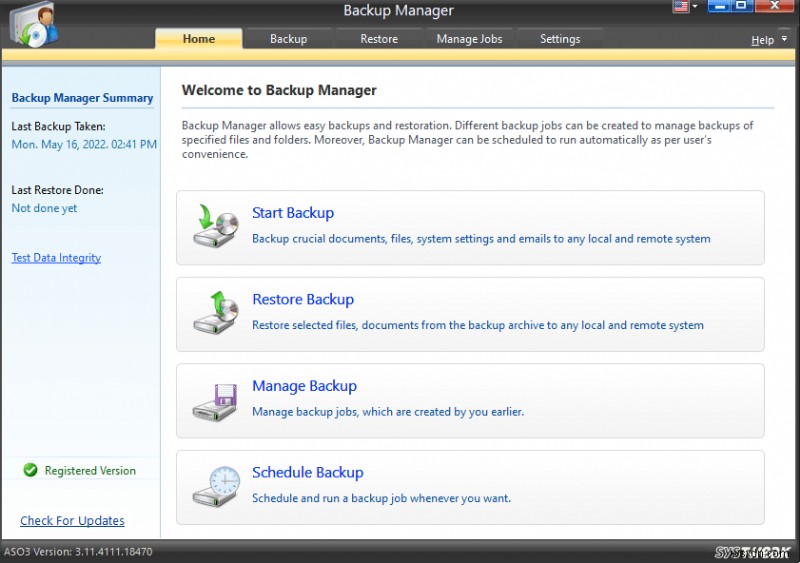Click the green Registered Version checkmark
This screenshot has width=800, height=563.
click(x=30, y=470)
